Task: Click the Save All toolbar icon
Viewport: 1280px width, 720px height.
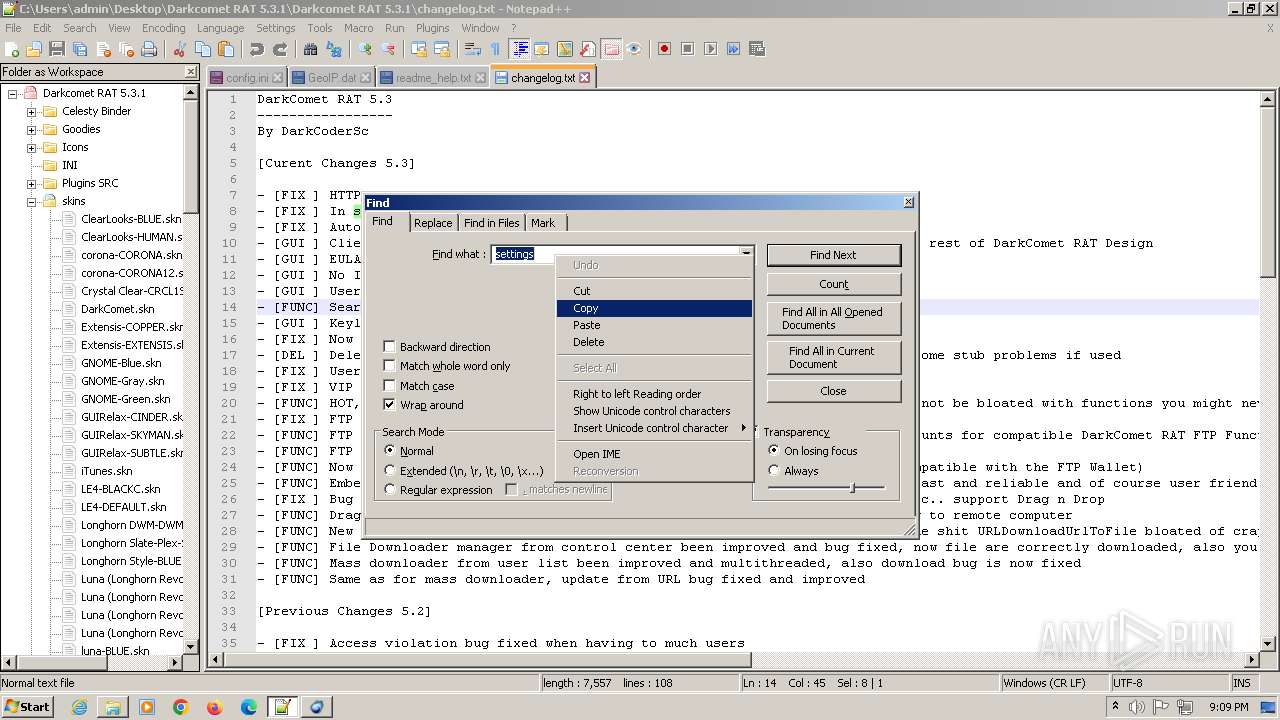Action: click(x=80, y=49)
